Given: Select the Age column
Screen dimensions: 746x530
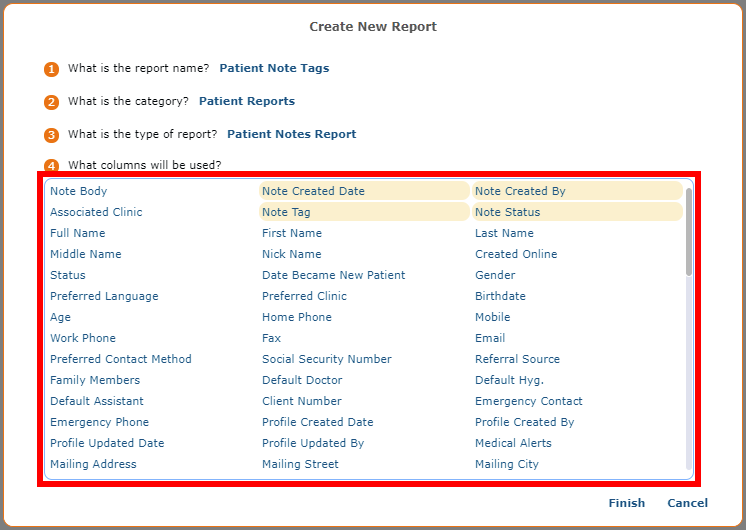Looking at the screenshot, I should [x=60, y=317].
